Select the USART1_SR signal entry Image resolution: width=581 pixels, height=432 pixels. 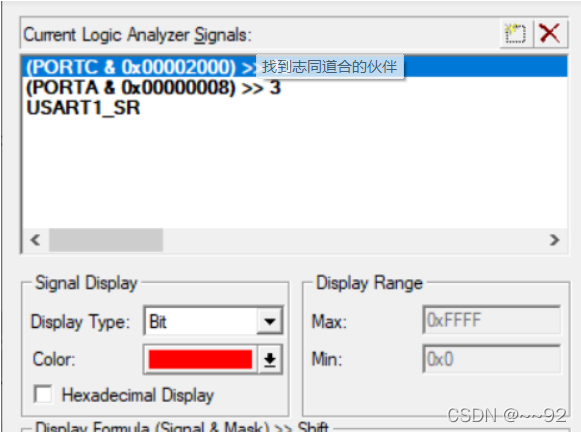(x=83, y=108)
